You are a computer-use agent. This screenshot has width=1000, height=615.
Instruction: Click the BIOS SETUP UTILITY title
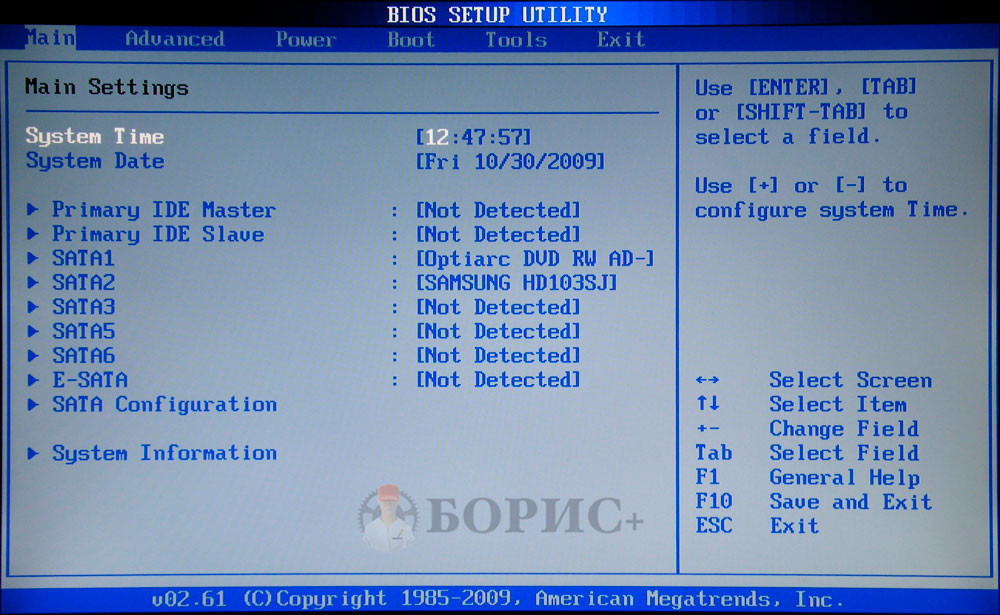pyautogui.click(x=497, y=14)
